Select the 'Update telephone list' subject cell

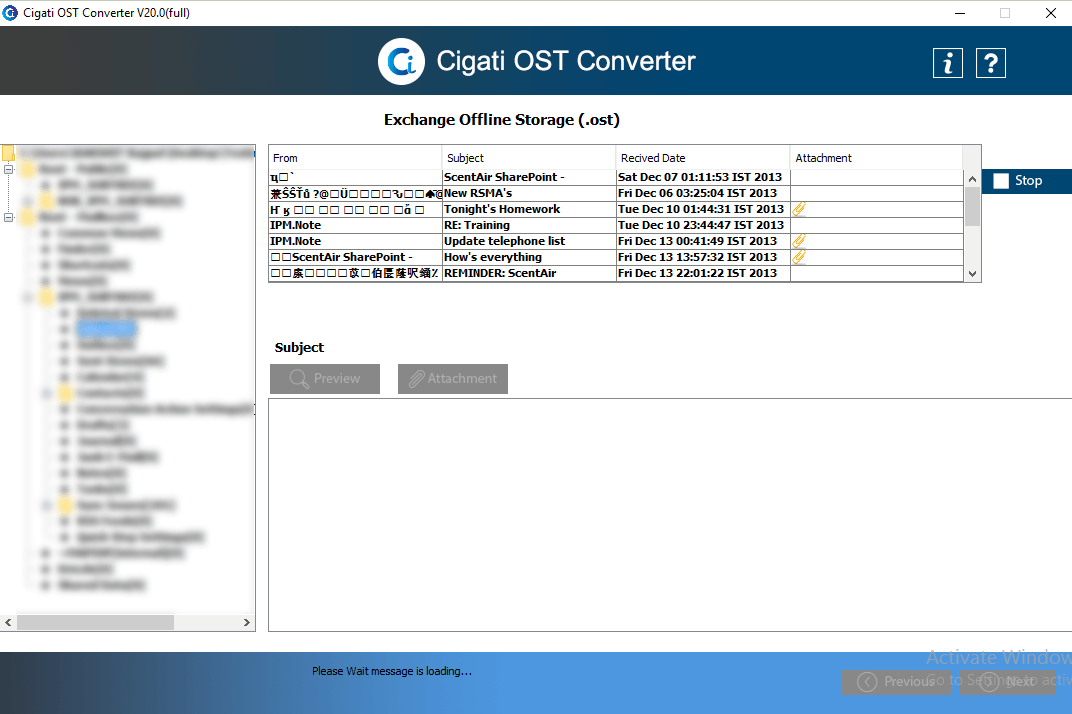(x=529, y=241)
